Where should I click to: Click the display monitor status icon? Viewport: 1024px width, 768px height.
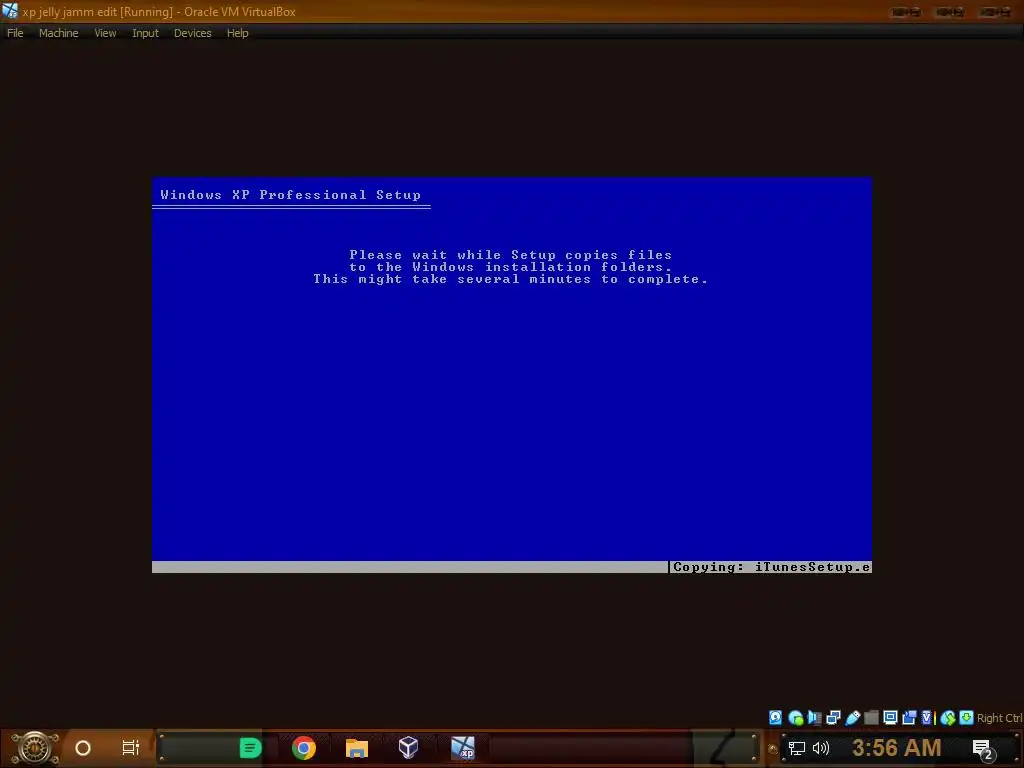[890, 718]
